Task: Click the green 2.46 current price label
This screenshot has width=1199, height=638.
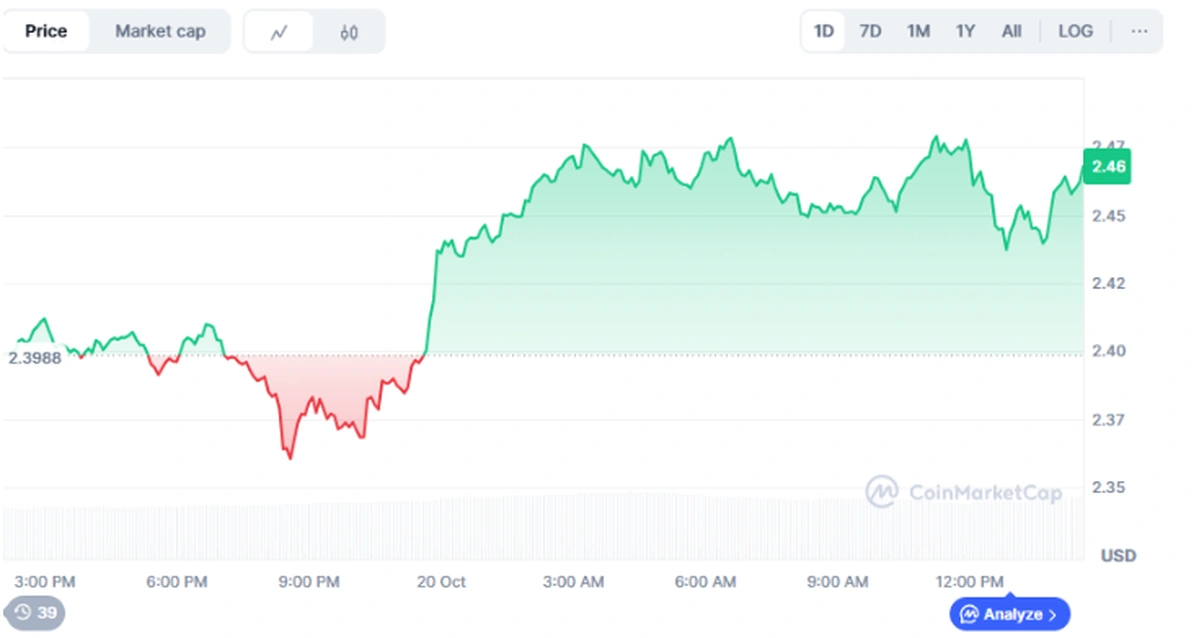Action: click(x=1108, y=166)
